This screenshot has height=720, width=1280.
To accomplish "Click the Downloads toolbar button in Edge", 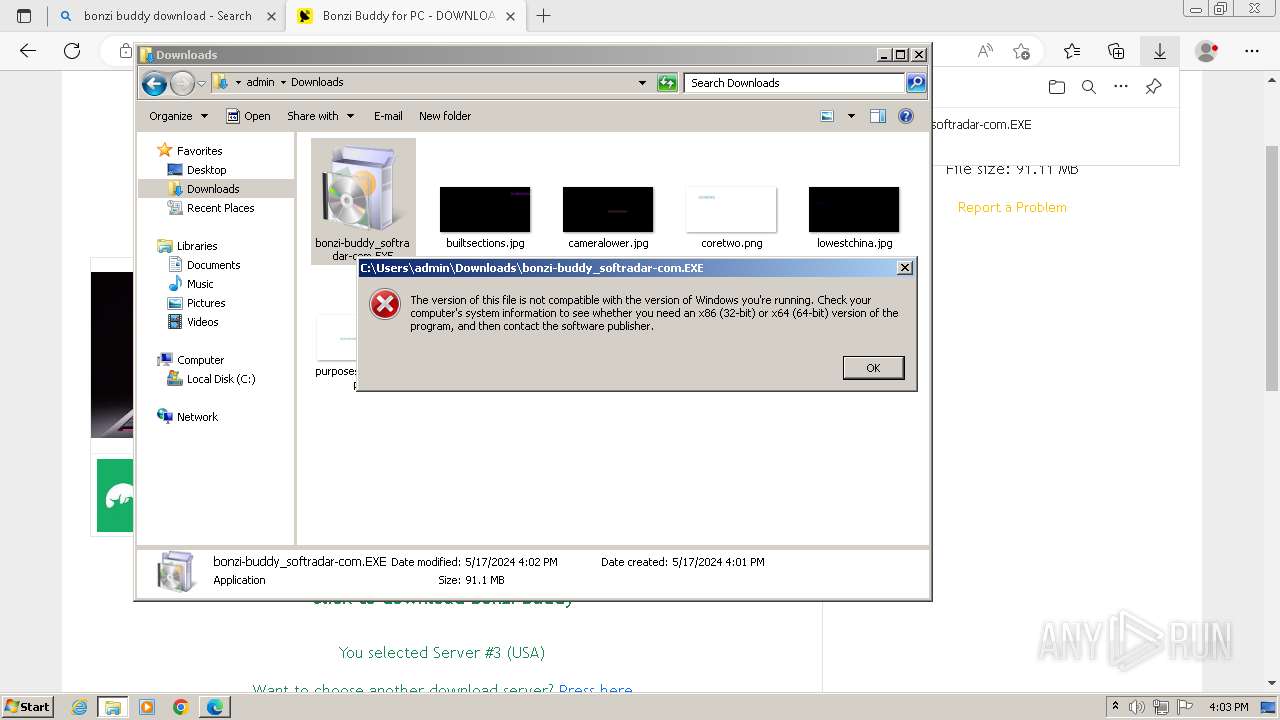I will point(1160,51).
